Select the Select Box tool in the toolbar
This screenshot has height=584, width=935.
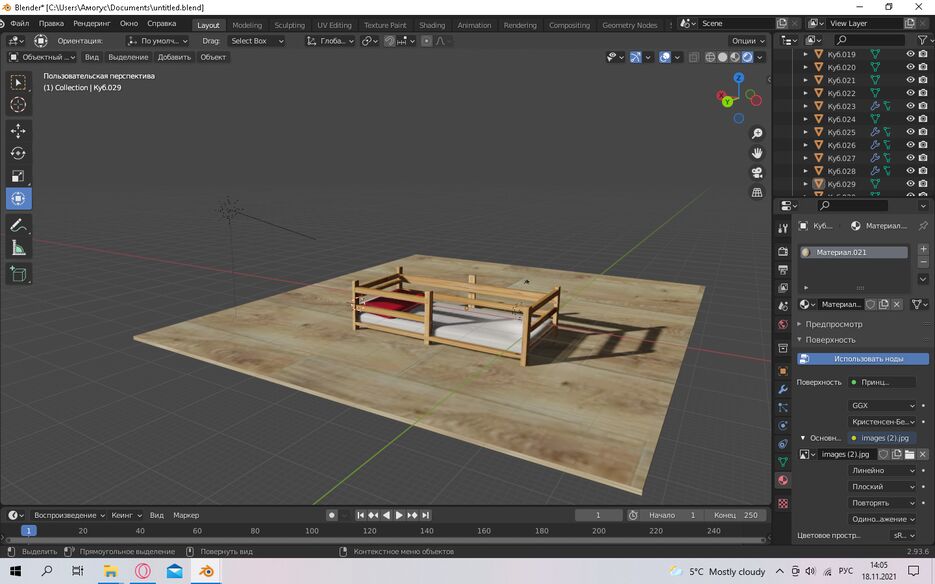18,82
